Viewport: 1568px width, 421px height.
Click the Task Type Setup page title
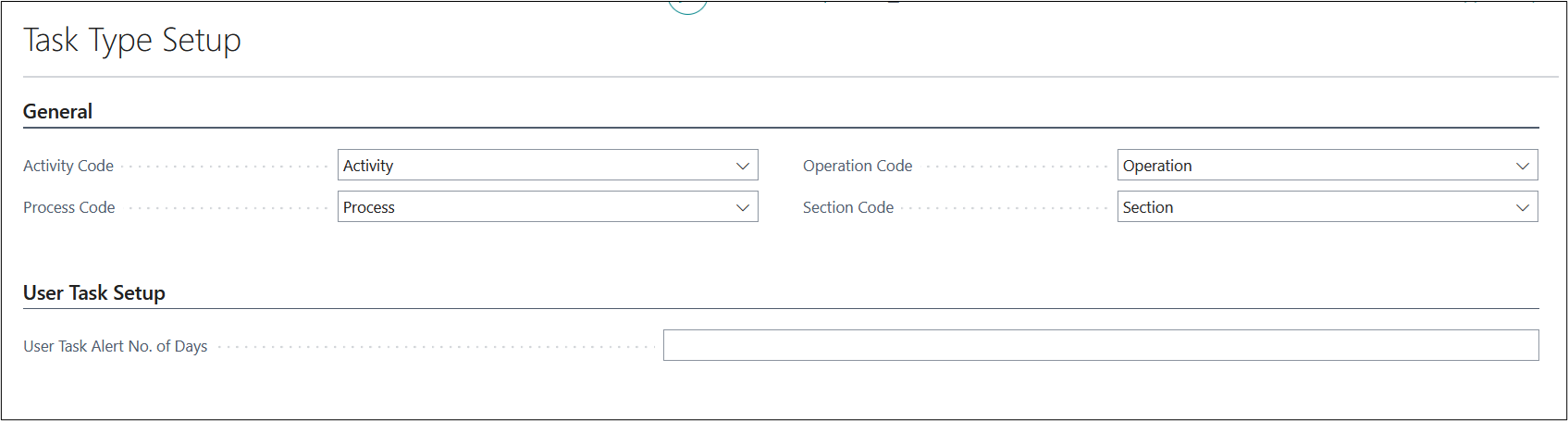[132, 41]
